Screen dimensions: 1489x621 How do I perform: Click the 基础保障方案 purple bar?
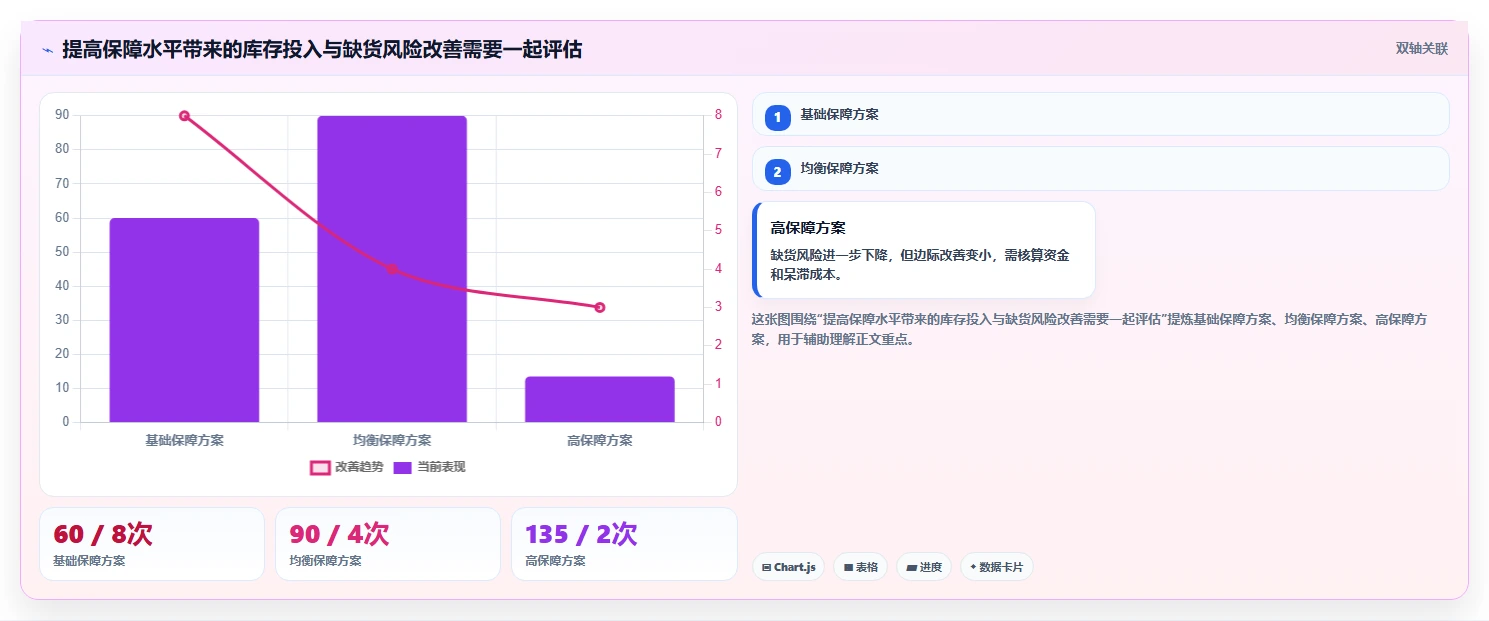pyautogui.click(x=184, y=320)
